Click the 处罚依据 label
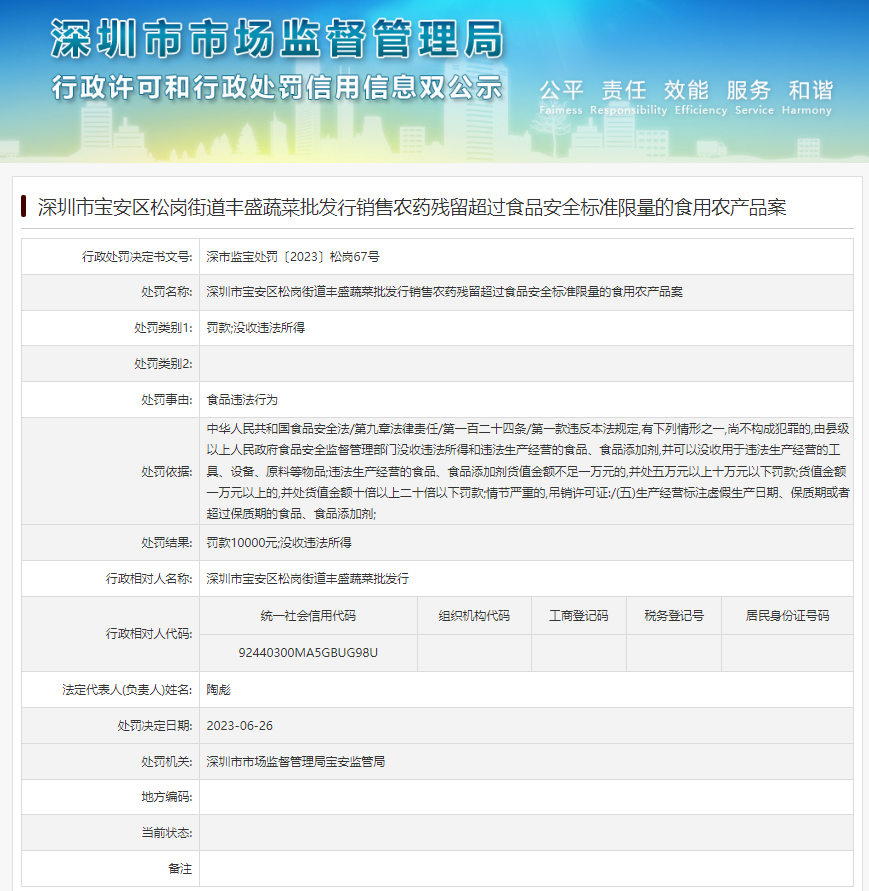Viewport: 869px width, 891px height. pos(167,472)
